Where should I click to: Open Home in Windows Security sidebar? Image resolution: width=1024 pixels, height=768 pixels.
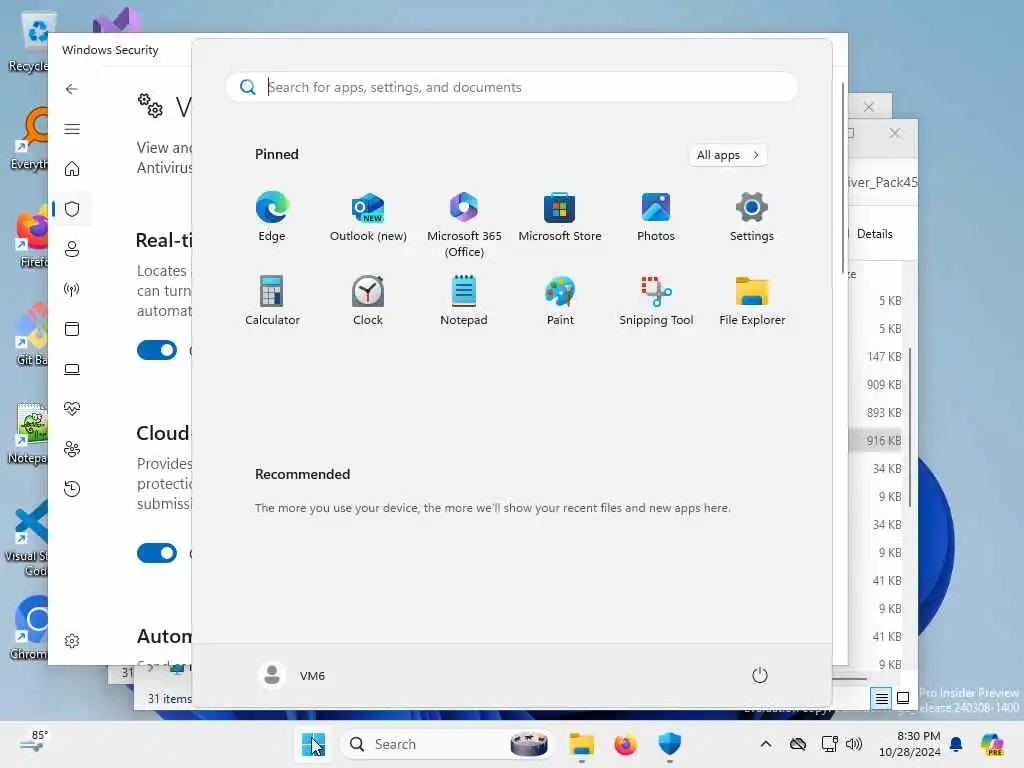72,169
